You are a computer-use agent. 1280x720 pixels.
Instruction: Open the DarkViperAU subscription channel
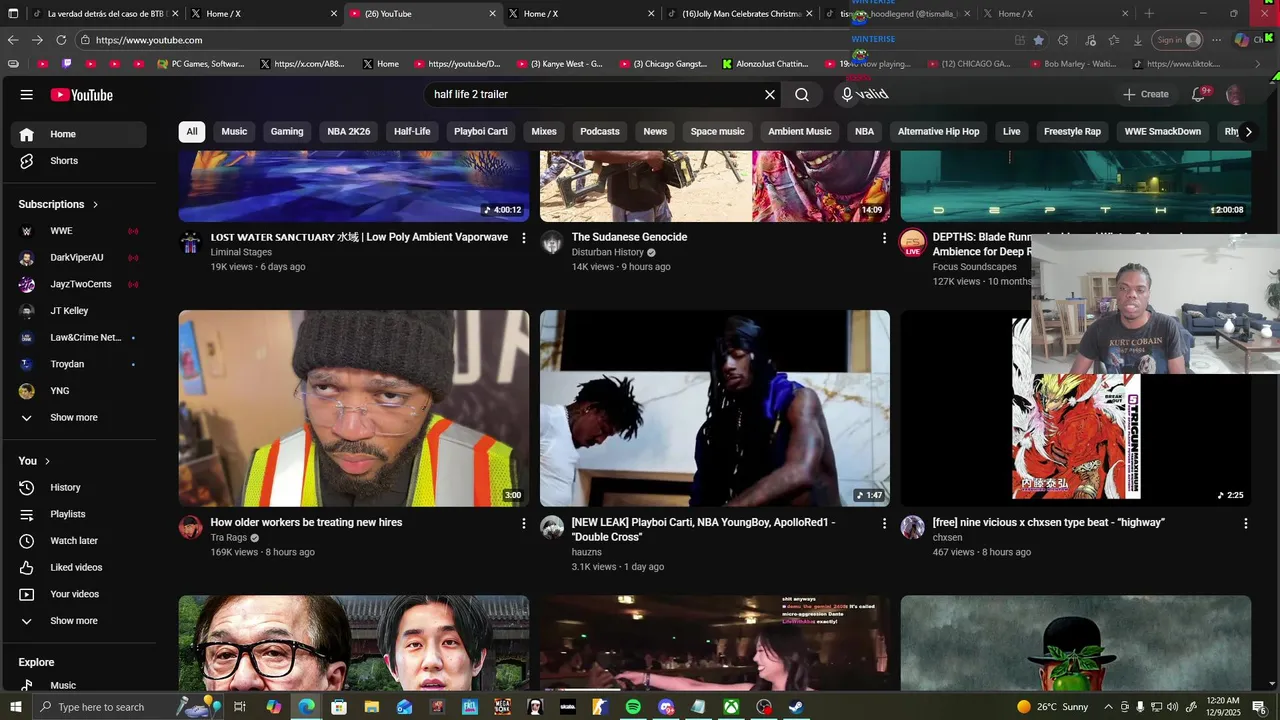pyautogui.click(x=77, y=258)
